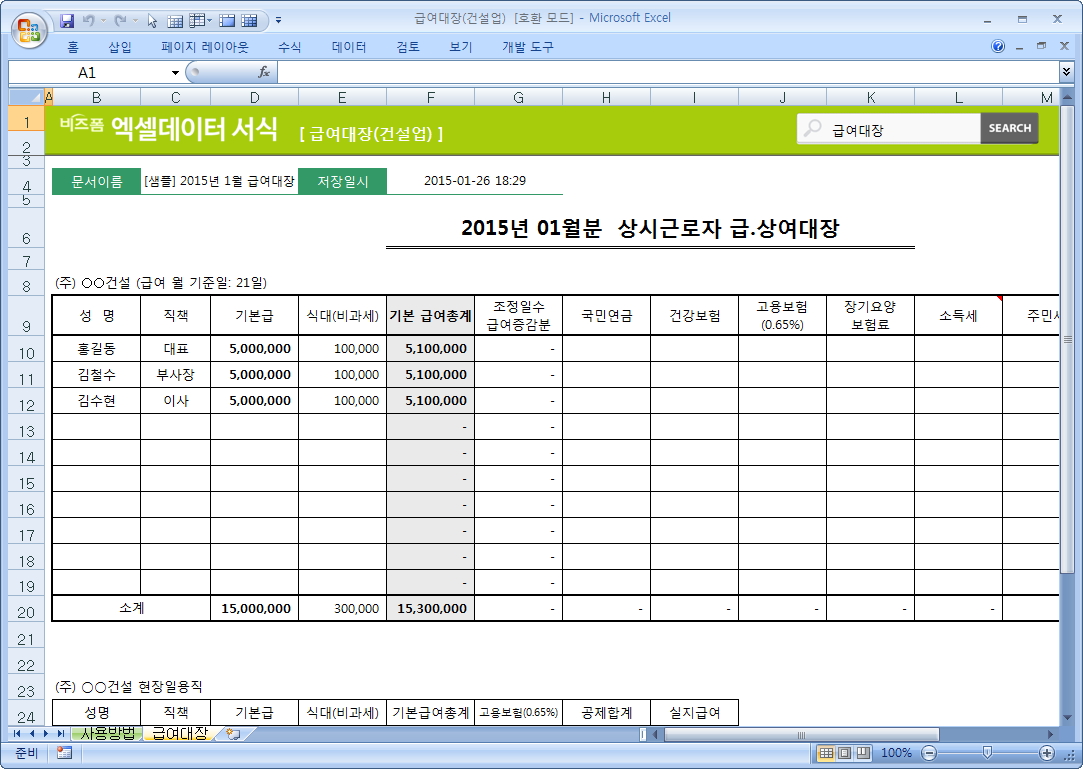
Task: Save the workbook from Quick Access Toolbar
Action: 68,20
